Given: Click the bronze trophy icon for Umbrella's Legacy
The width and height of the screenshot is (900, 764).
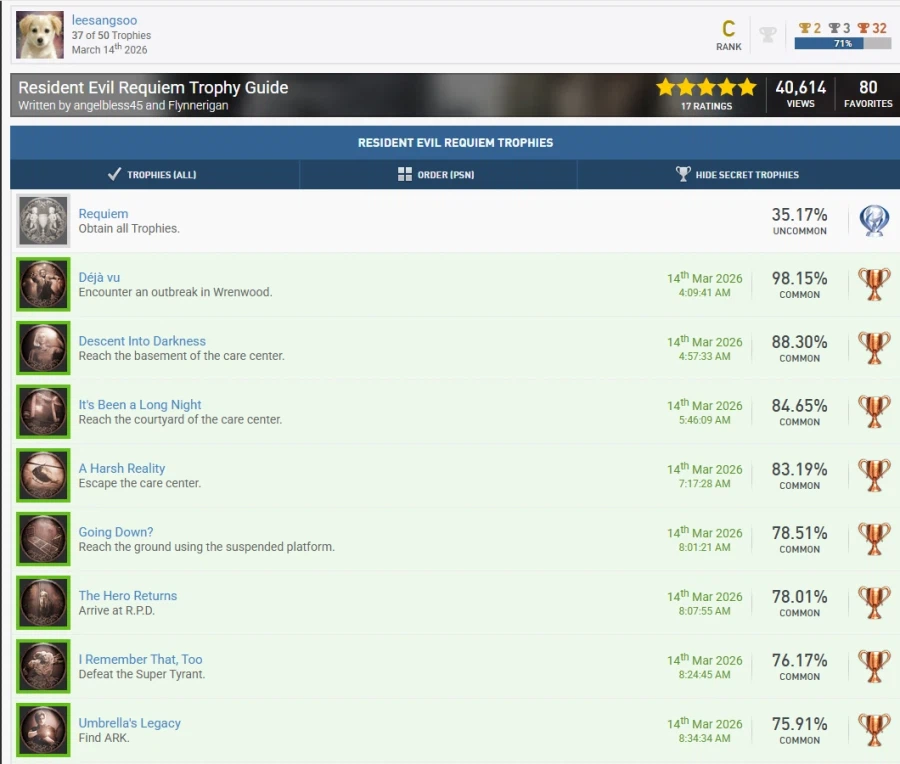Looking at the screenshot, I should 874,730.
